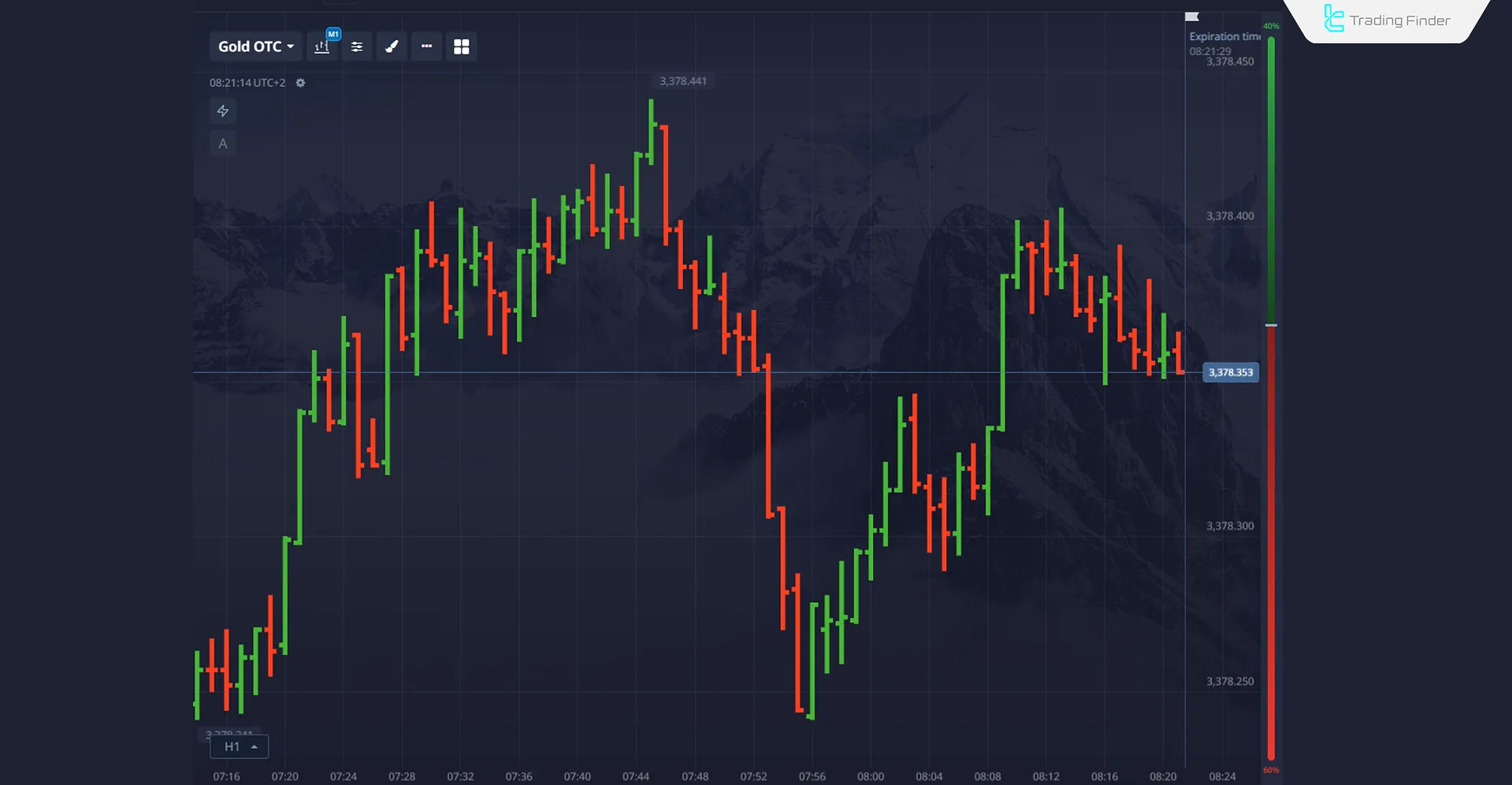Click the 07:44 time axis label
Image resolution: width=1512 pixels, height=785 pixels.
636,776
